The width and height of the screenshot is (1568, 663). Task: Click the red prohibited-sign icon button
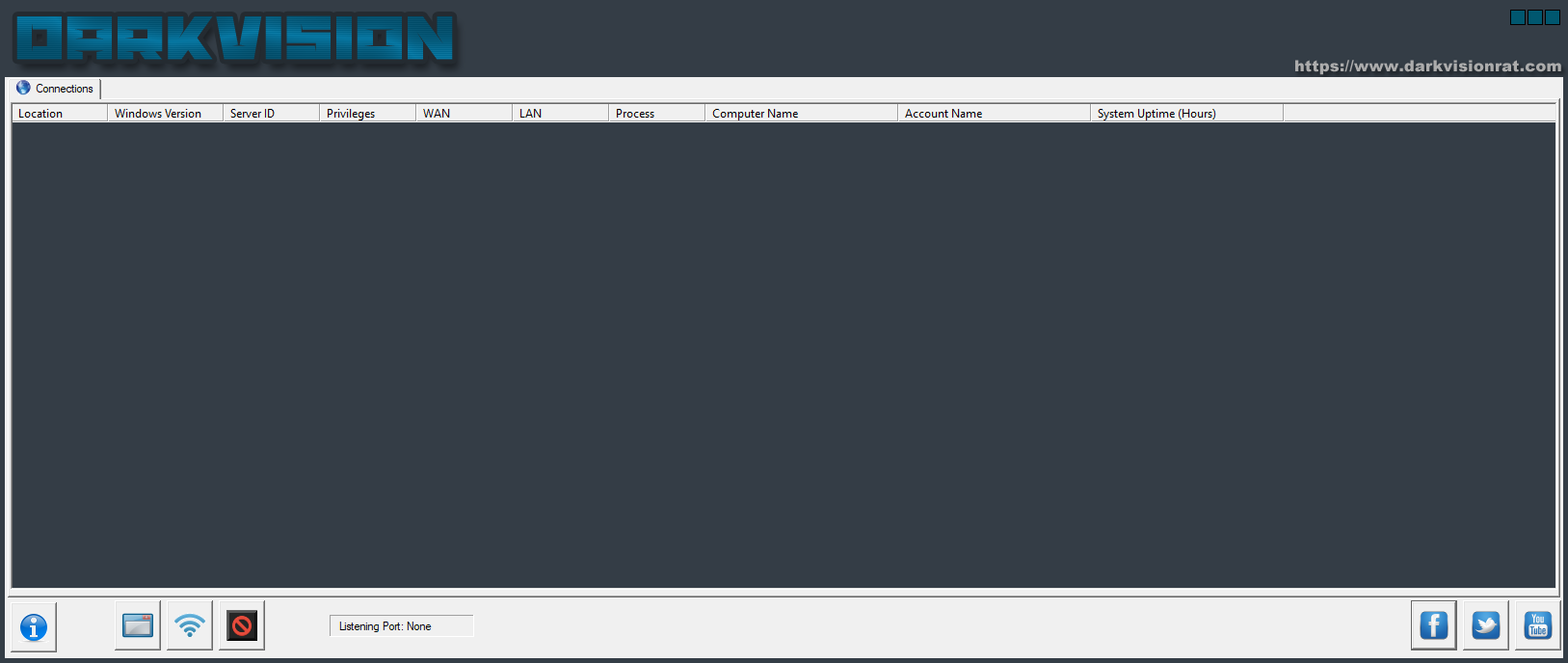[242, 625]
